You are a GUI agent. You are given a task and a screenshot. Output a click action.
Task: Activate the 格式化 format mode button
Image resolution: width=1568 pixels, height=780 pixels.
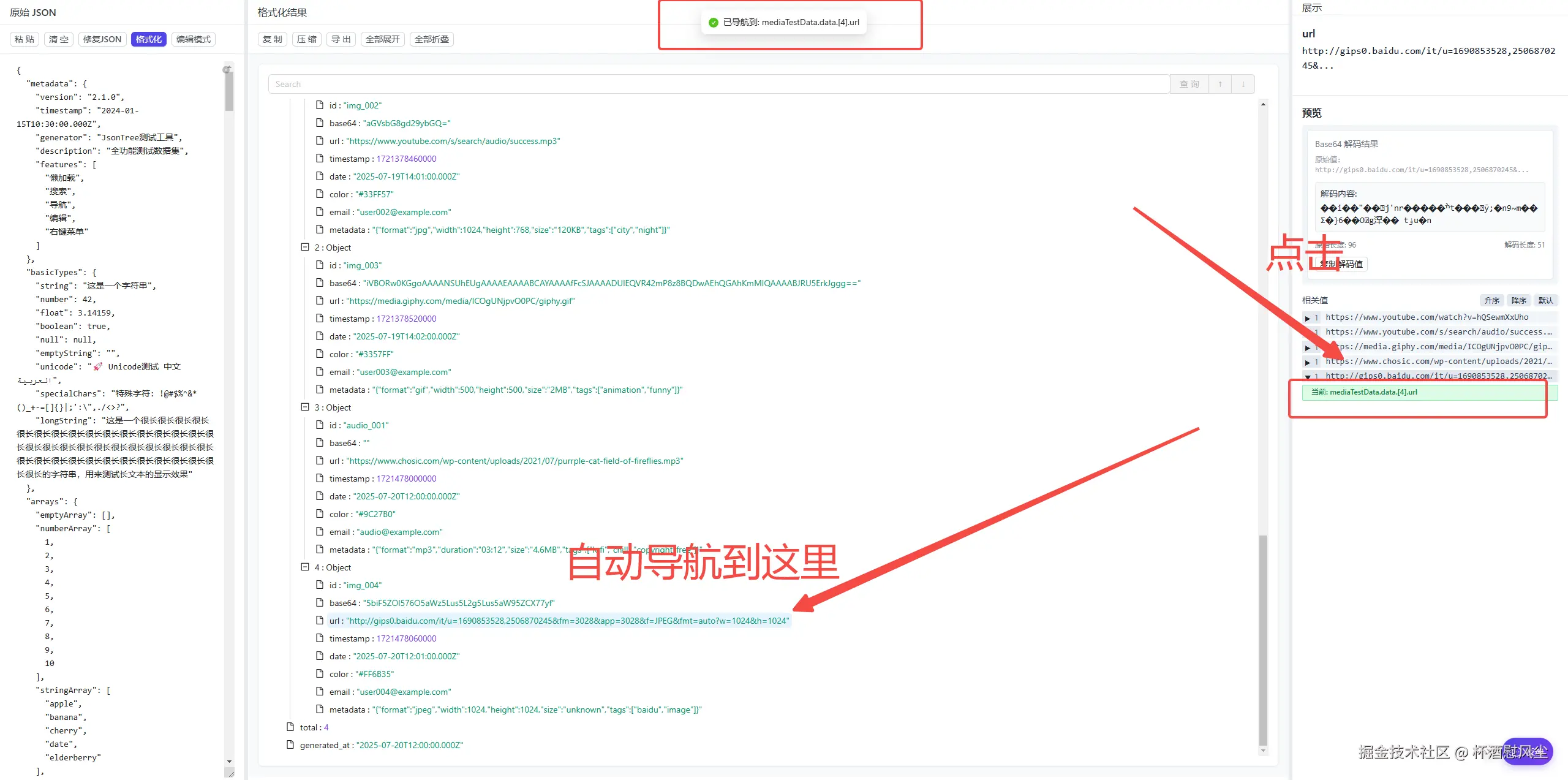(148, 39)
